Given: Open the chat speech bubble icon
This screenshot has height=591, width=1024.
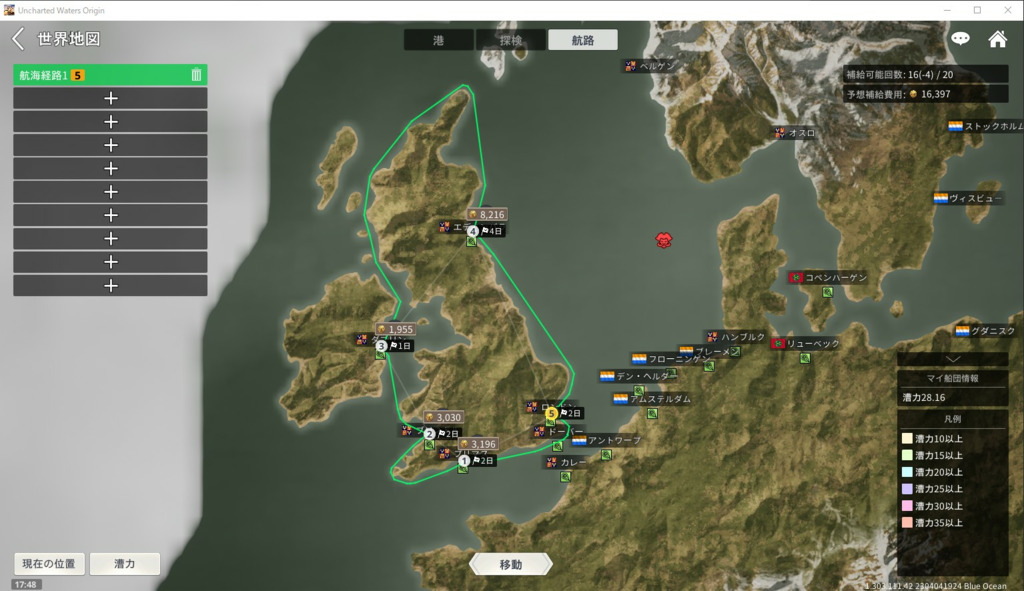Looking at the screenshot, I should 960,39.
